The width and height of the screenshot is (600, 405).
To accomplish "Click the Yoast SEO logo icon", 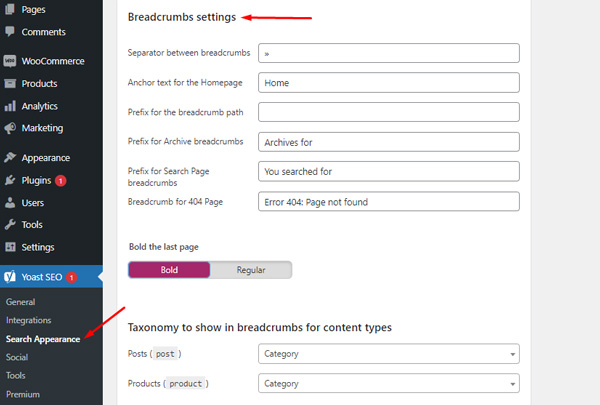I will (10, 276).
